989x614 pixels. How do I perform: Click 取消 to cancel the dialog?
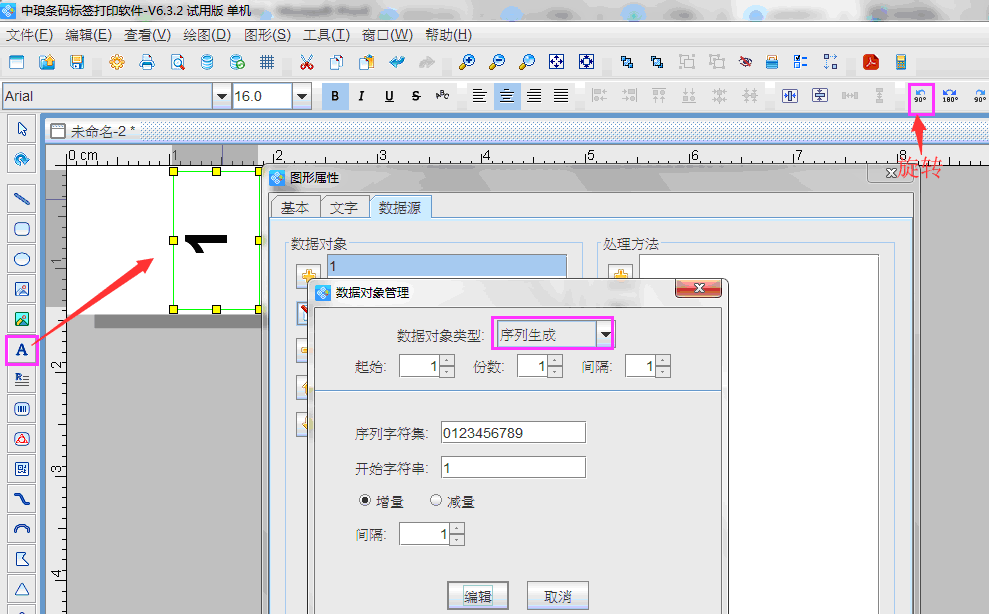click(557, 594)
